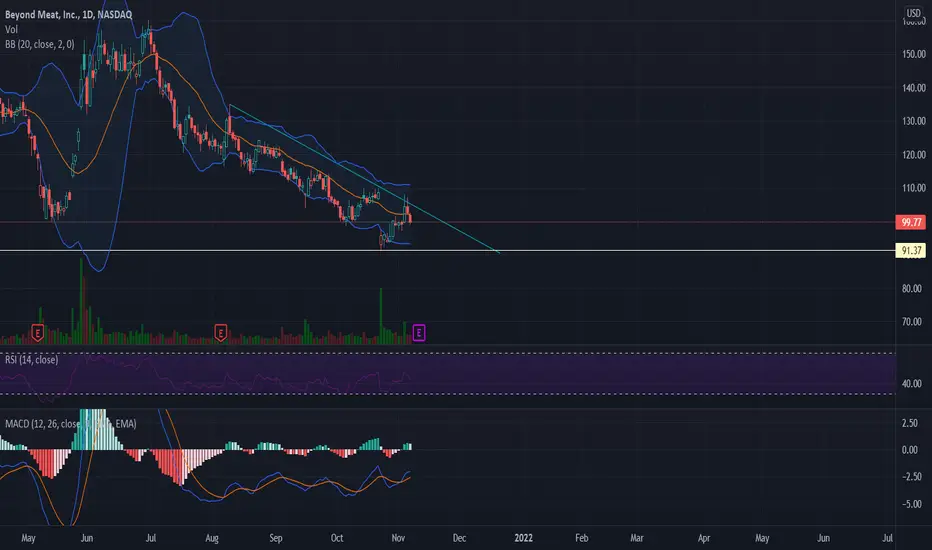The image size is (932, 550).
Task: Click the Aug label on time axis
Action: [212, 538]
